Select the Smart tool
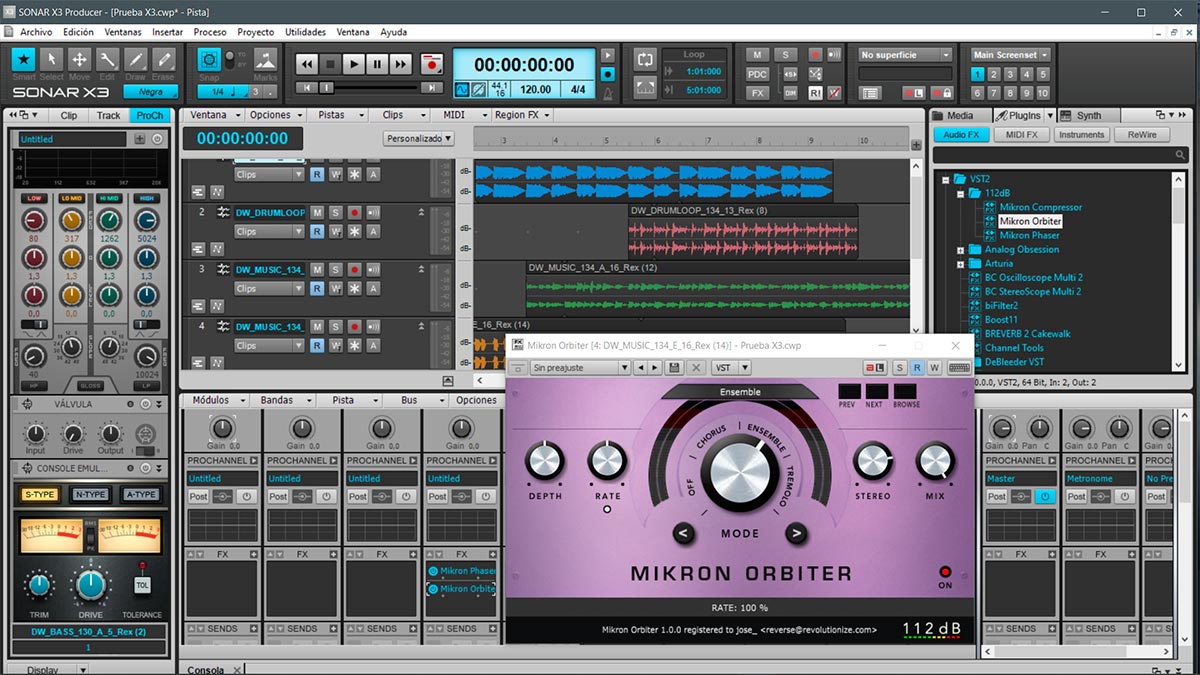 point(23,59)
